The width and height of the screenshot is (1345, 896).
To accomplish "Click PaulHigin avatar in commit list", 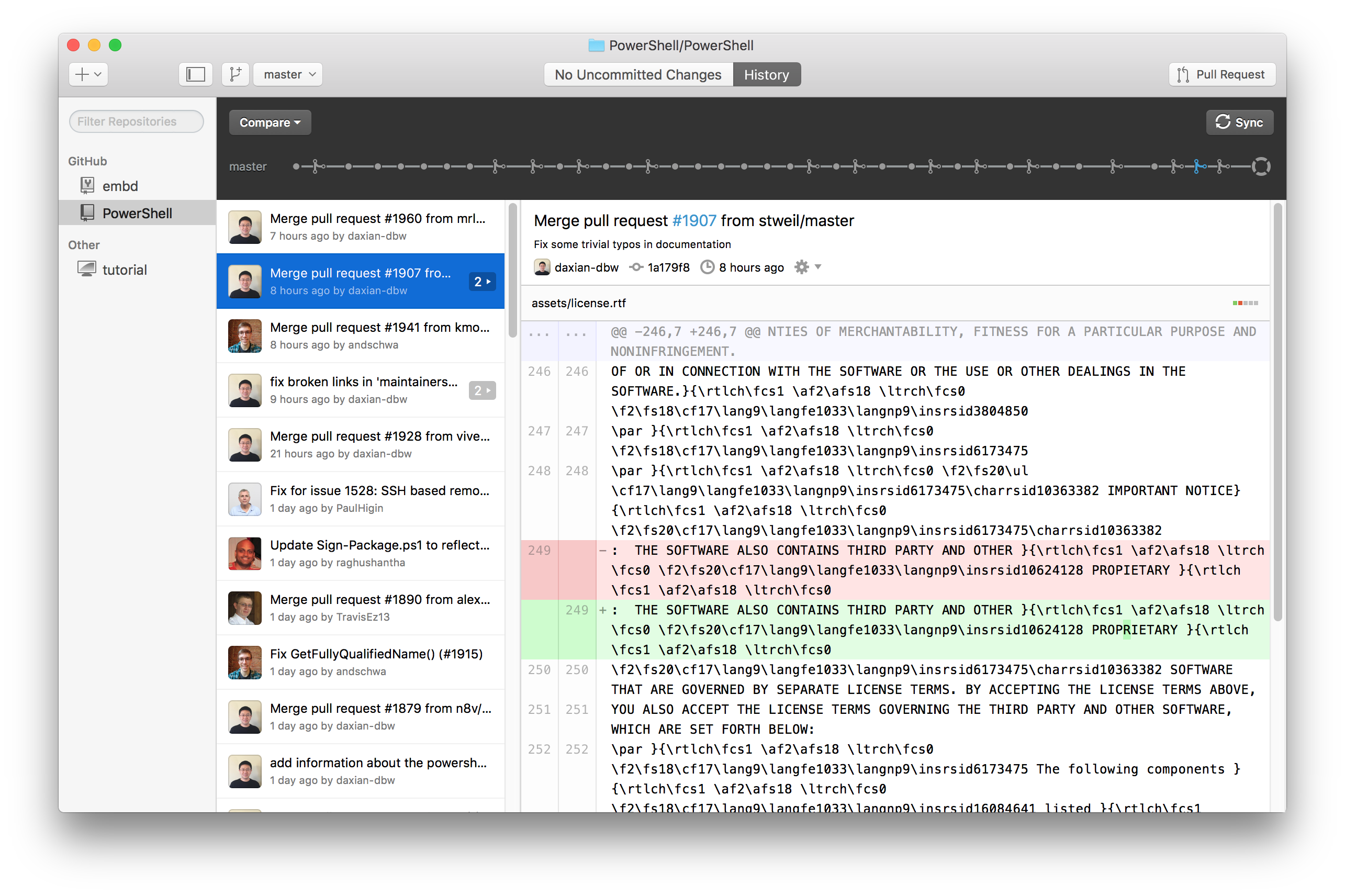I will point(244,499).
